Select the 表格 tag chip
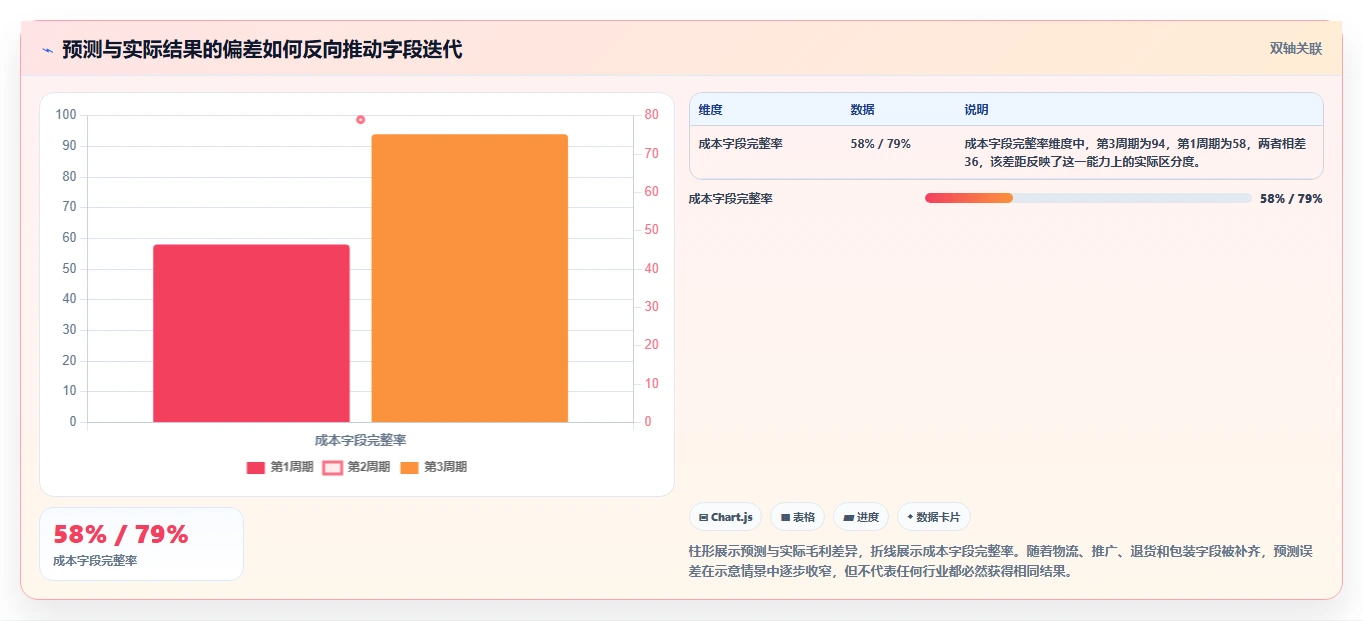The height and width of the screenshot is (621, 1363). 797,517
